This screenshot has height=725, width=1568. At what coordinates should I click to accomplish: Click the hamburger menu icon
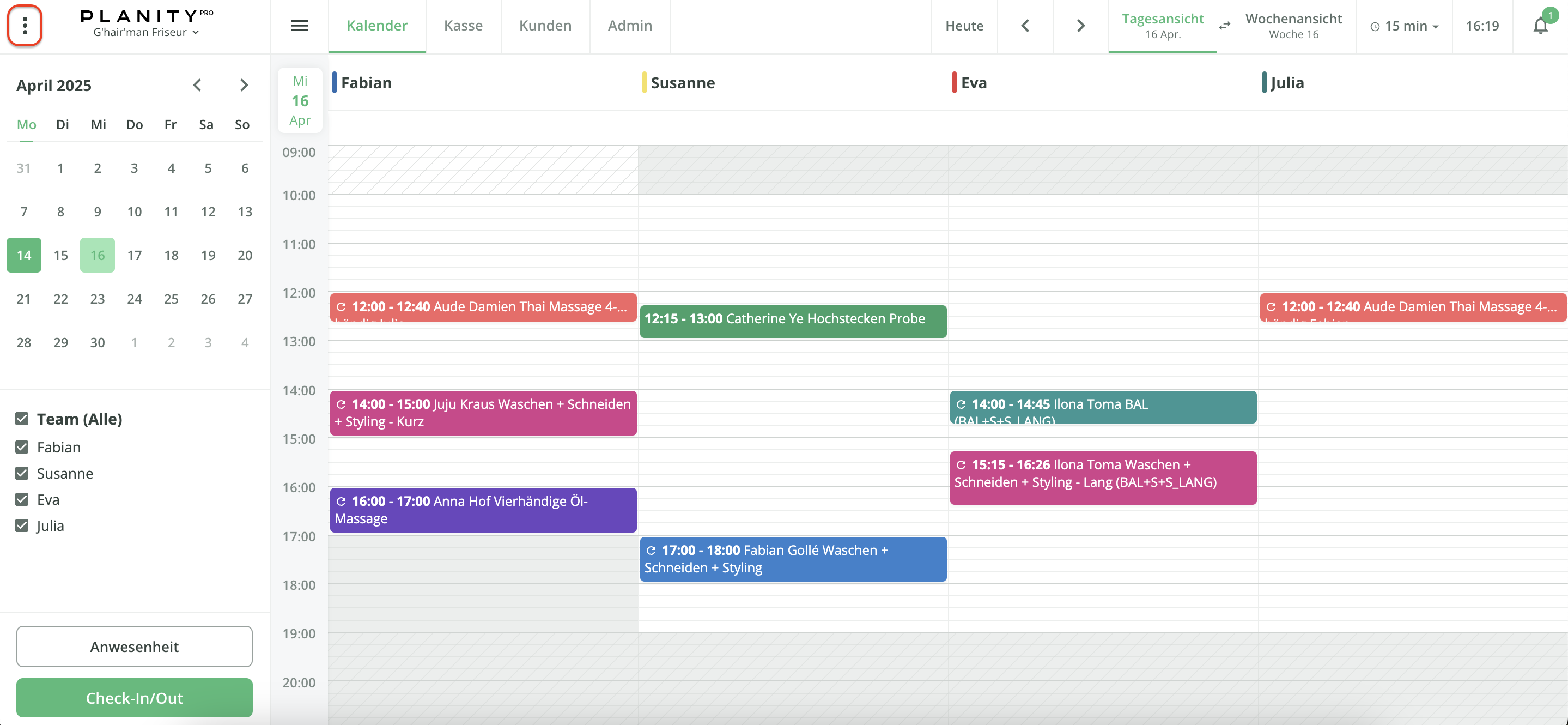tap(300, 26)
